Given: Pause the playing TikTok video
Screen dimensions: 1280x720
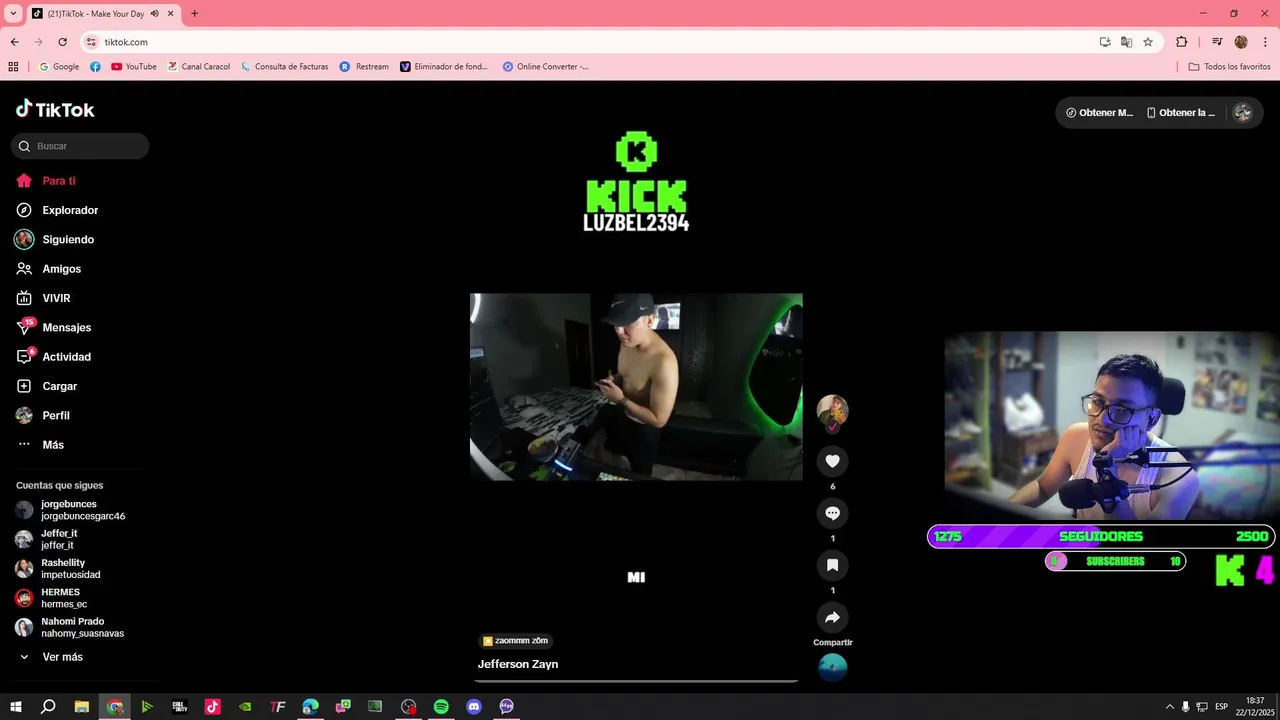Looking at the screenshot, I should click(636, 387).
